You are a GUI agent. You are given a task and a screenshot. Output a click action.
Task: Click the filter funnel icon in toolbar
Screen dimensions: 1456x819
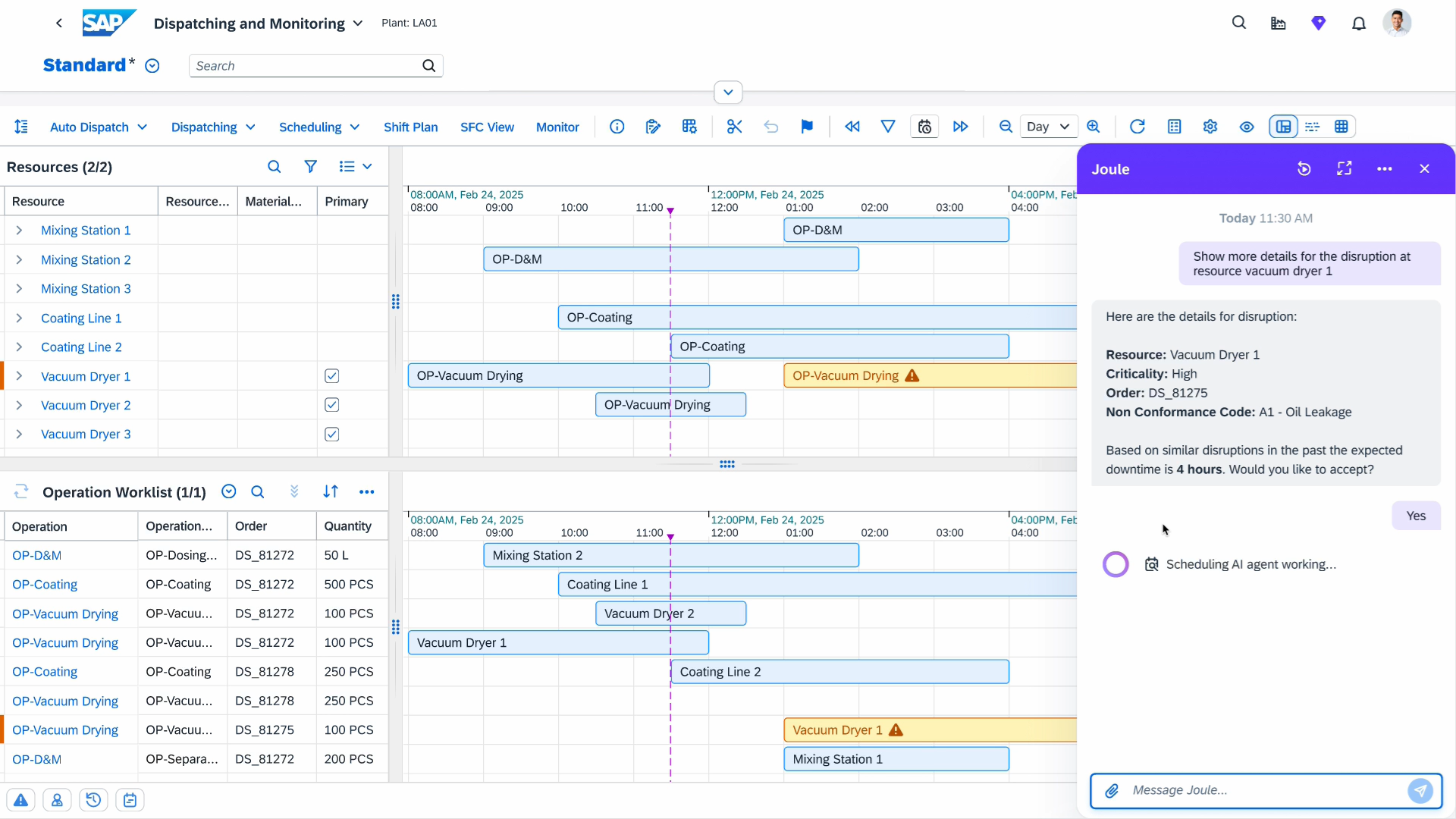888,127
